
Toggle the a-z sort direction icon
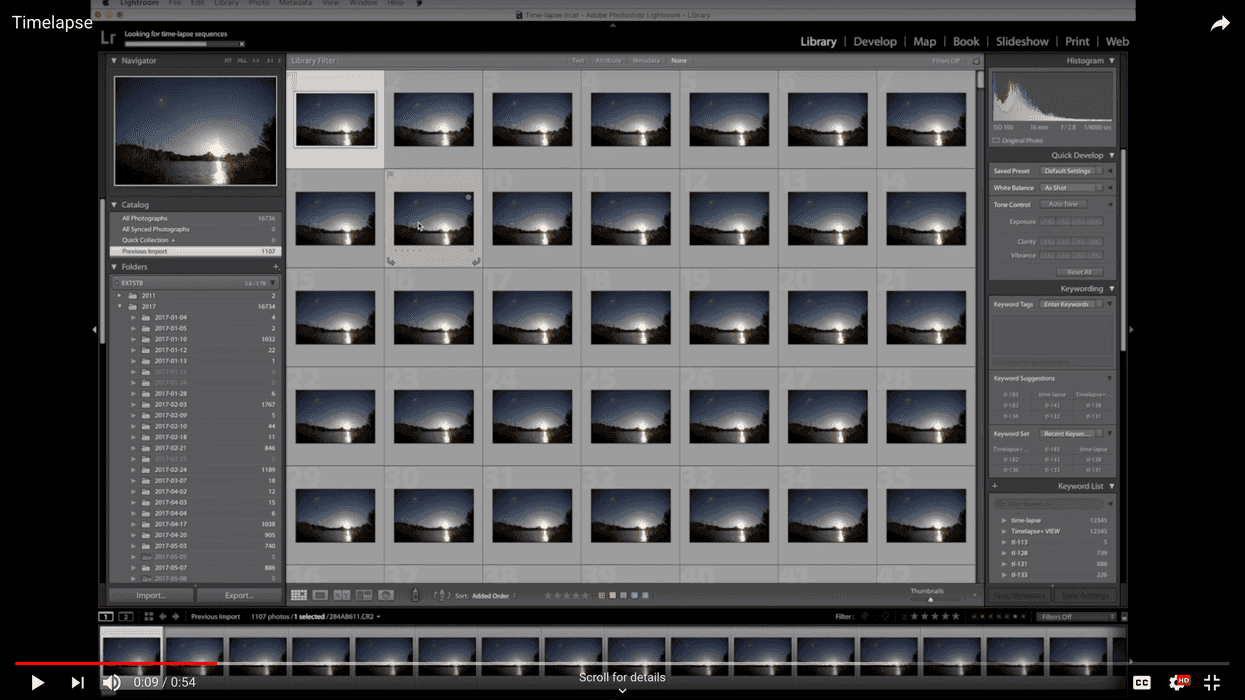tap(442, 596)
